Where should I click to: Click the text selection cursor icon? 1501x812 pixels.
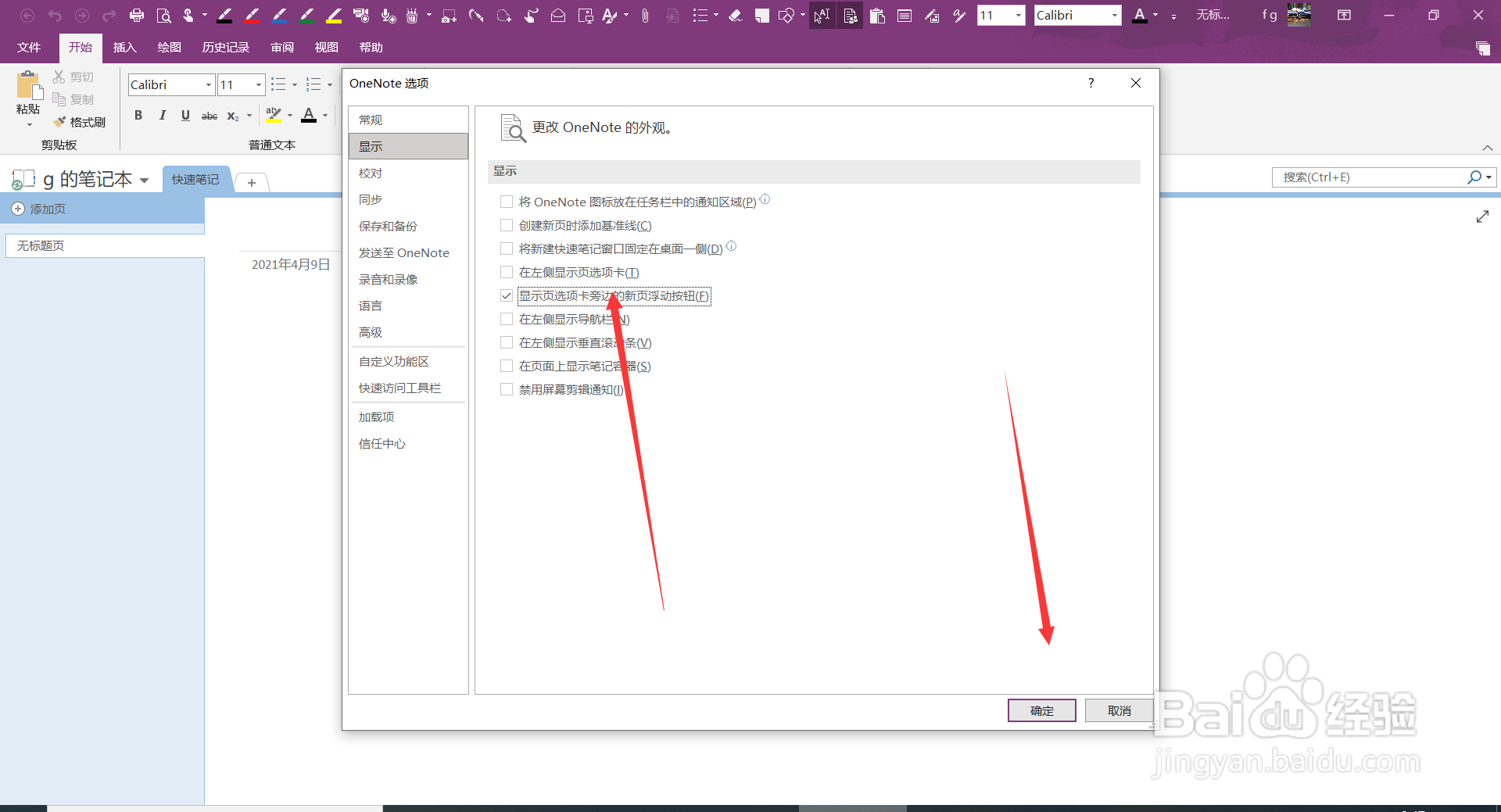[x=822, y=15]
